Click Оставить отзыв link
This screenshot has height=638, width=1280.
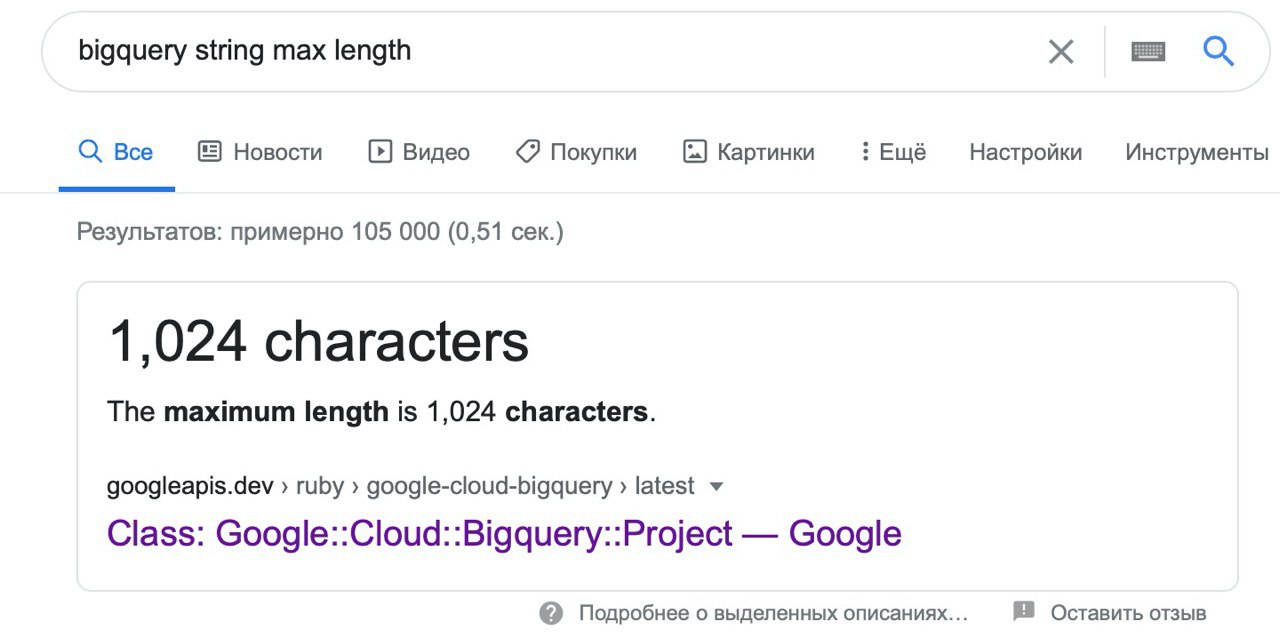click(x=1128, y=613)
